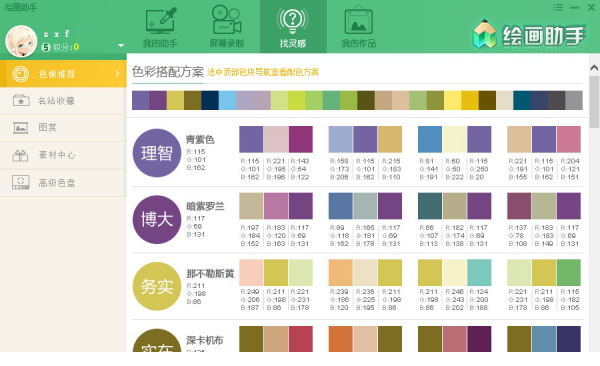
Task: Select the dark teal R:66 swatch in 博大 row
Action: tap(430, 206)
